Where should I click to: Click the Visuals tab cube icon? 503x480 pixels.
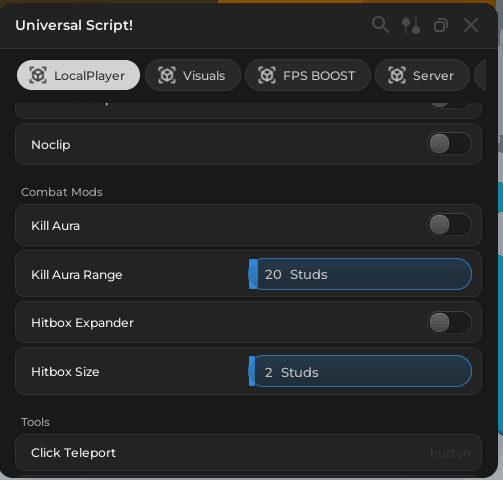167,75
